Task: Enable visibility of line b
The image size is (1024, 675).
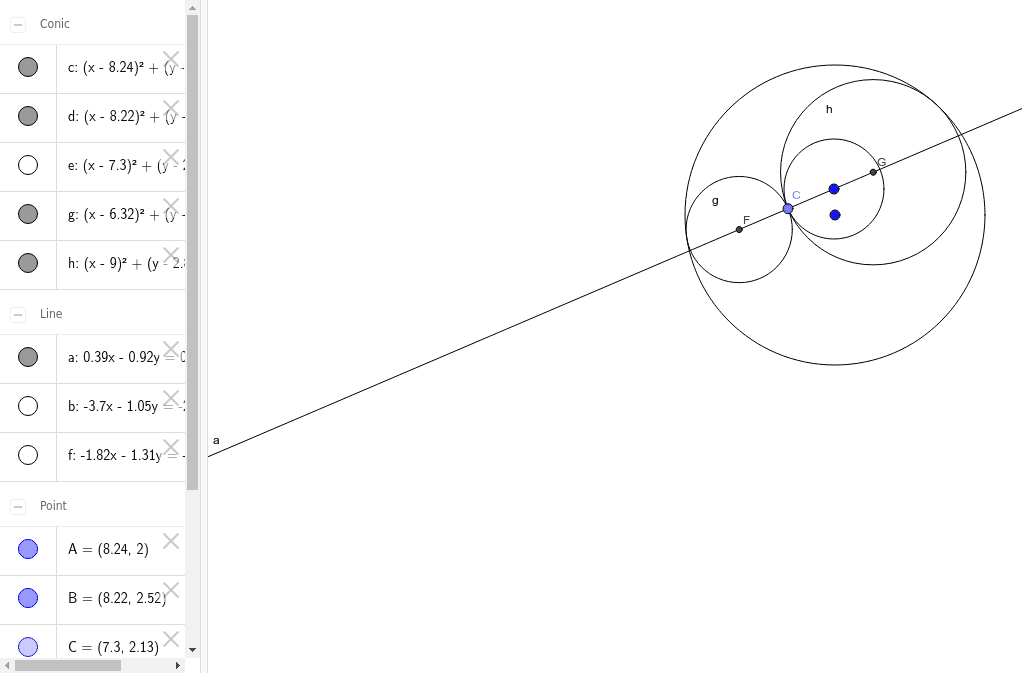Action: coord(28,406)
